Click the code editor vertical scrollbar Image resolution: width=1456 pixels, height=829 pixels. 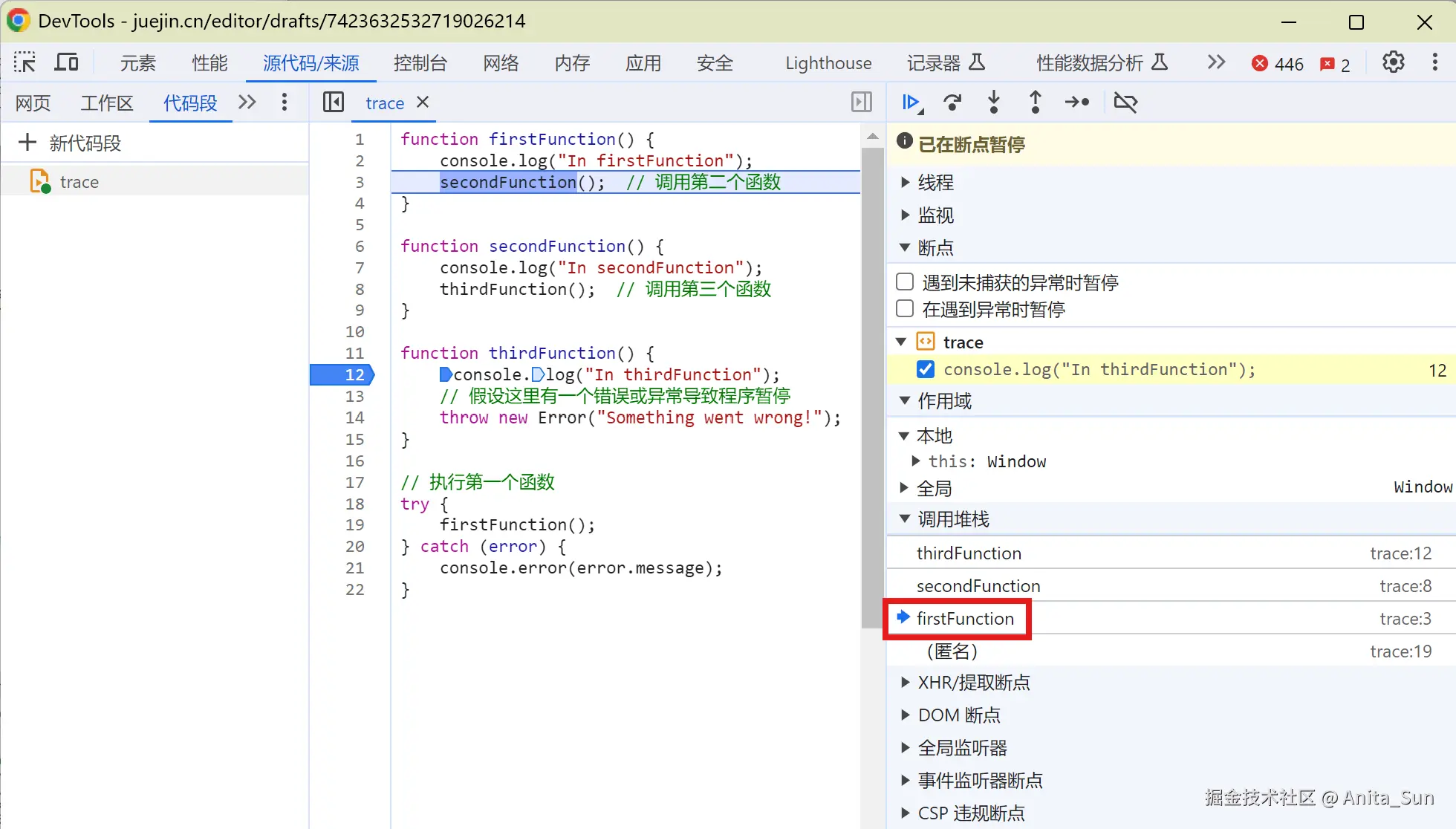pos(872,386)
